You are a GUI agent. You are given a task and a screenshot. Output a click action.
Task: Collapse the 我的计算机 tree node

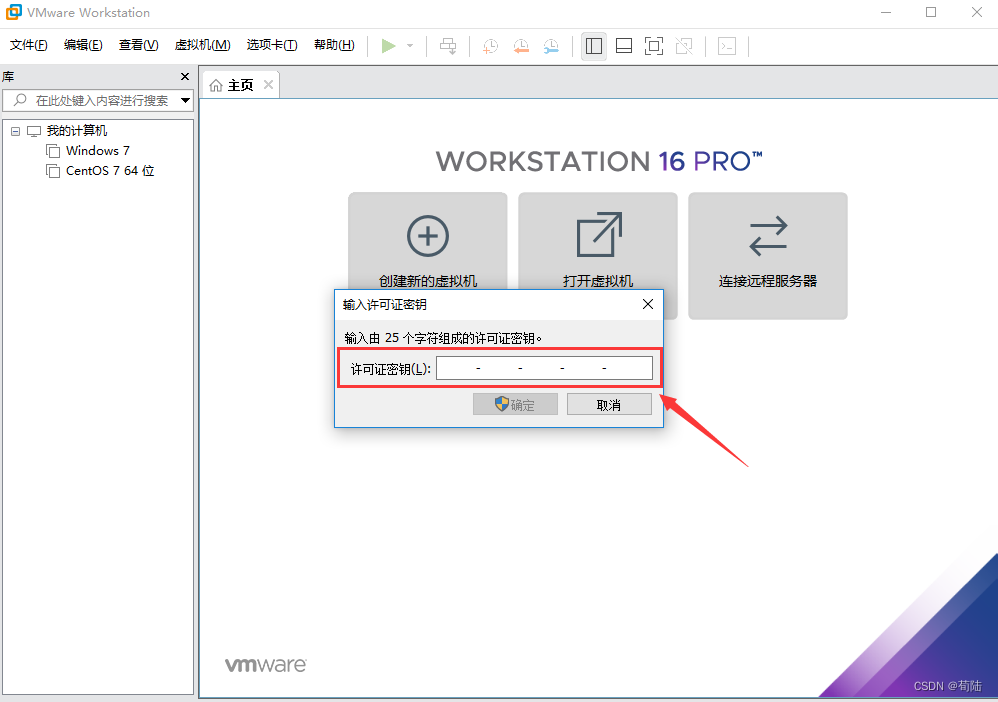click(x=15, y=131)
